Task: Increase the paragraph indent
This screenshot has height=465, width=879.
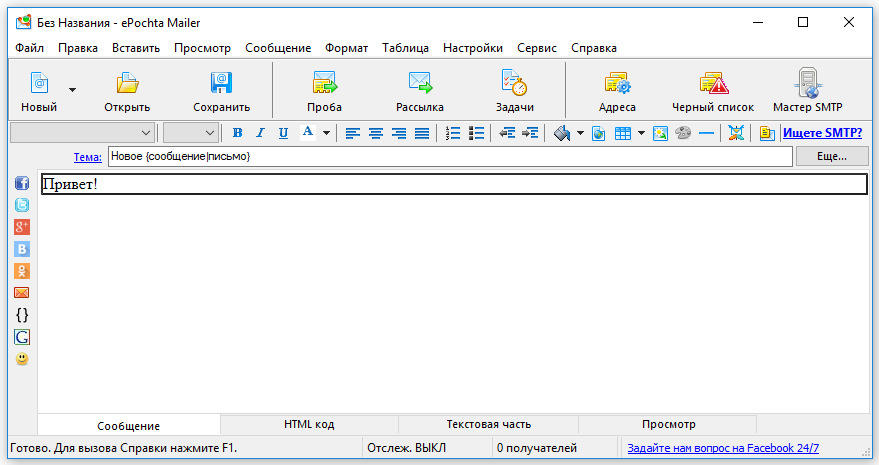Action: tap(530, 133)
